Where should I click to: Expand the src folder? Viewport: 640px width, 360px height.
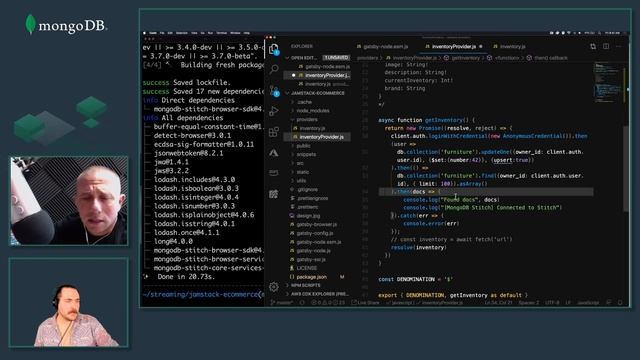300,163
